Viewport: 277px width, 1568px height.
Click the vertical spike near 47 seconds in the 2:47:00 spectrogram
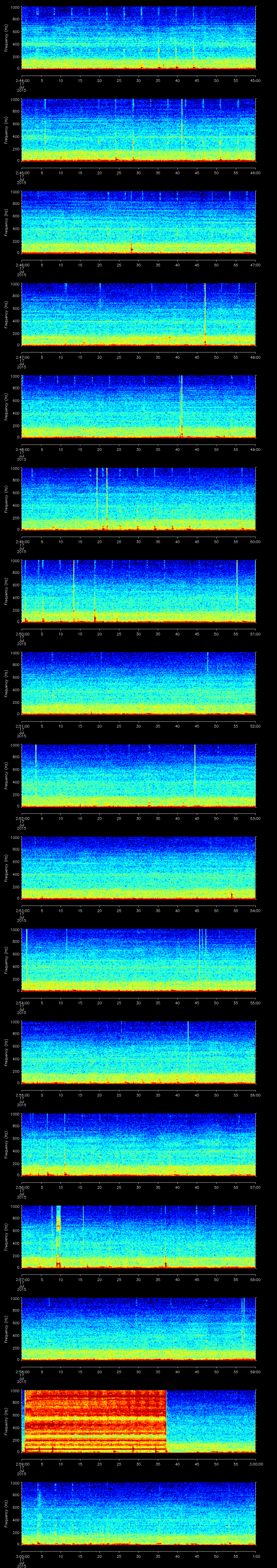click(205, 315)
